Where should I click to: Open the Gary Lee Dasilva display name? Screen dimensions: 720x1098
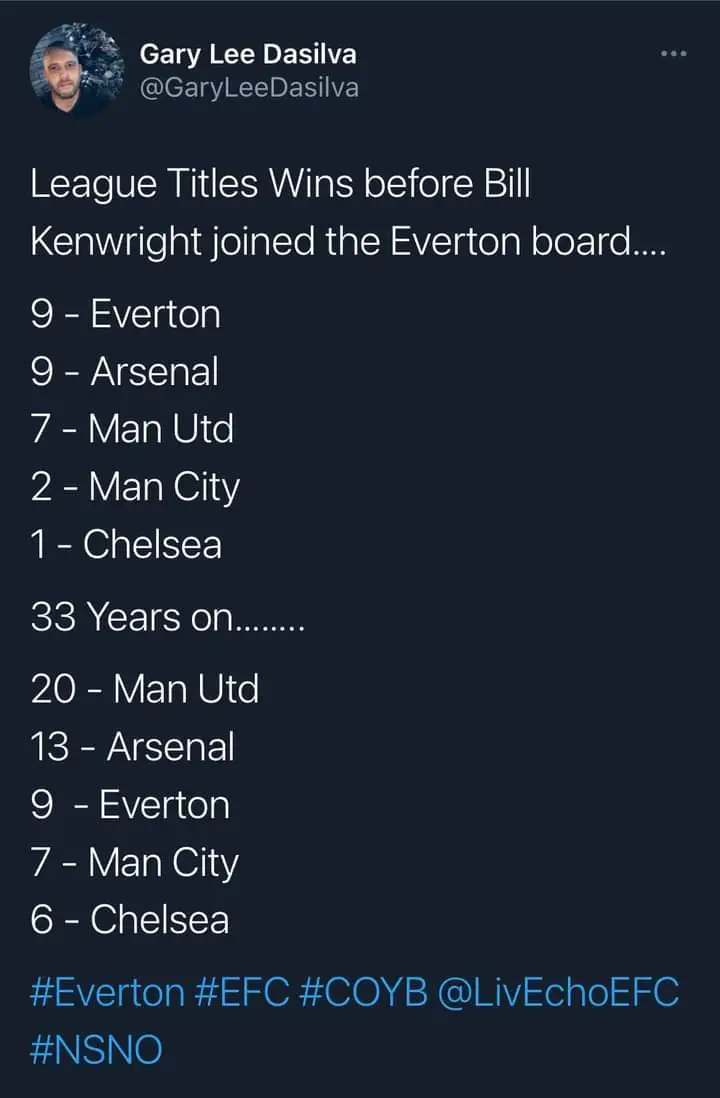pyautogui.click(x=247, y=54)
